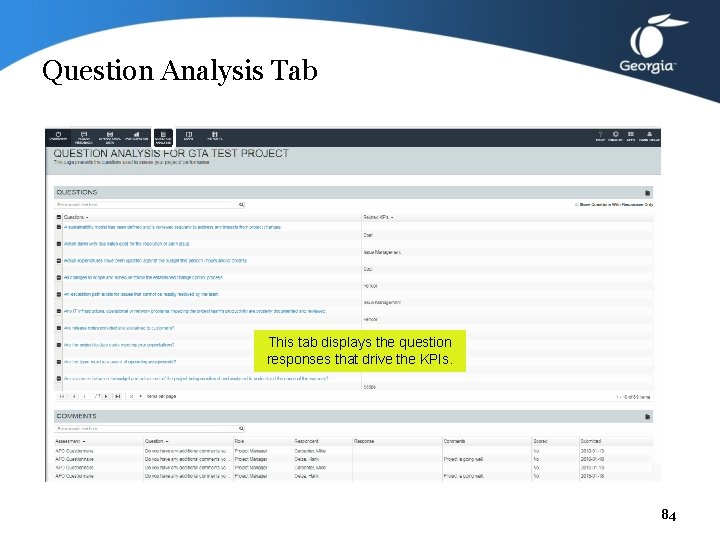The height and width of the screenshot is (540, 720).
Task: Open the sustainability model question link
Action: [x=172, y=227]
